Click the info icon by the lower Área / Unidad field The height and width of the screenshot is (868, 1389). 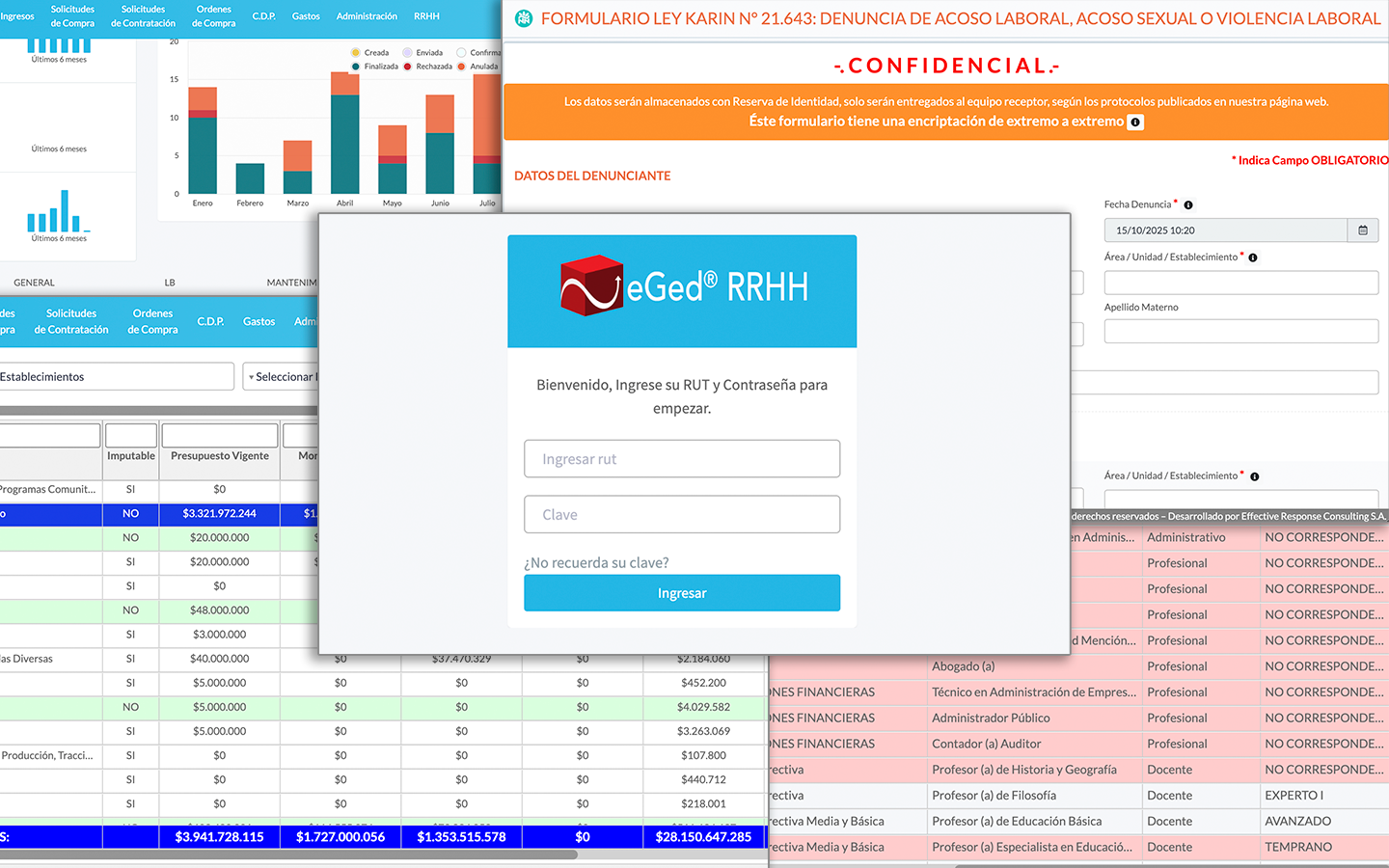tap(1254, 476)
